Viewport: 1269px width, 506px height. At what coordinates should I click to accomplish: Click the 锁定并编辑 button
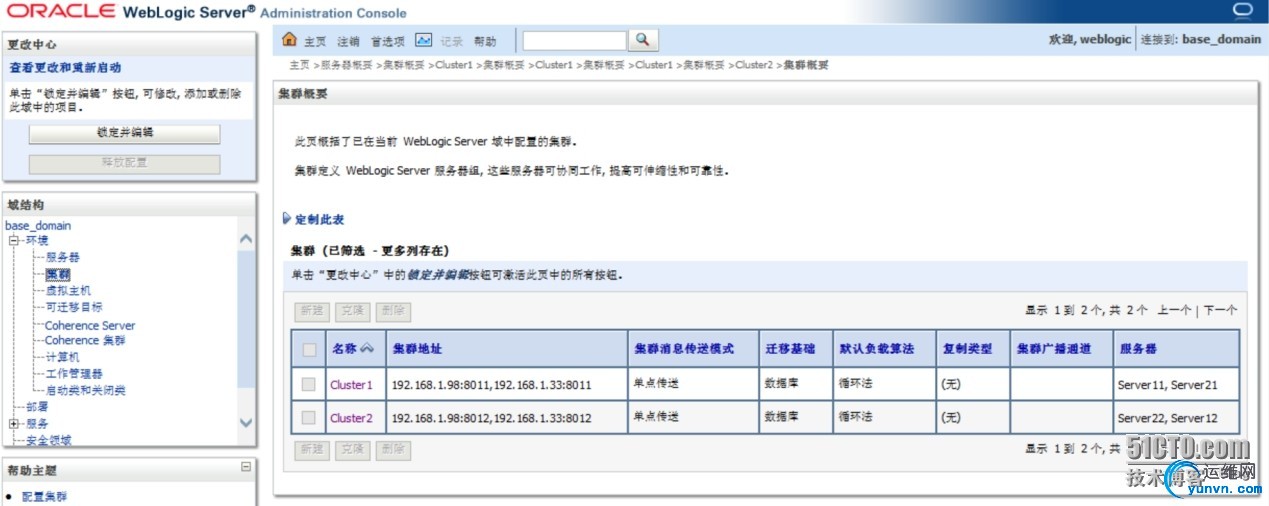(125, 133)
